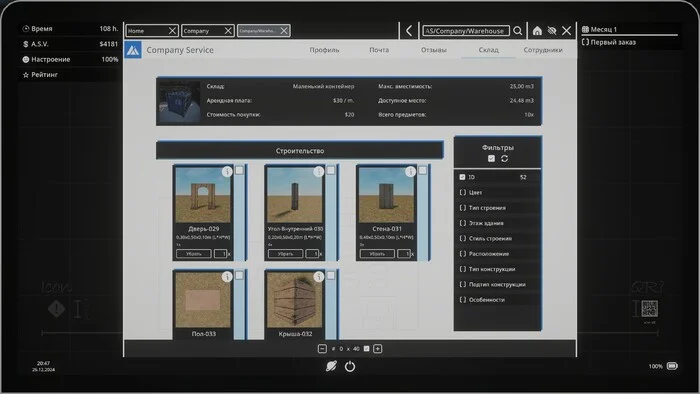700x394 pixels.
Task: Open the Сотрудники tab
Action: point(543,50)
